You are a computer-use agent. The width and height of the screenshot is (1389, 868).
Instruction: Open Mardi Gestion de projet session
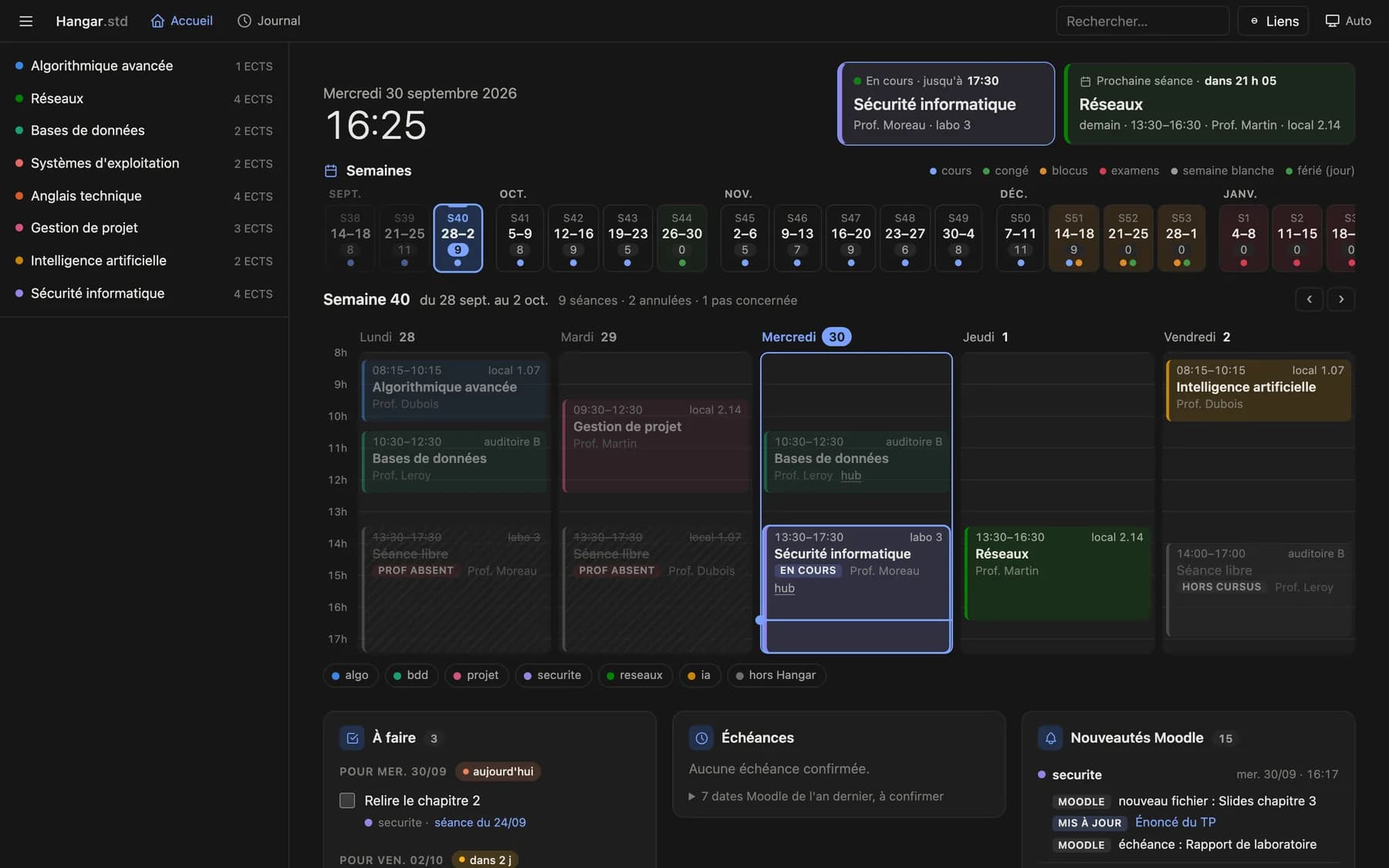pos(656,446)
